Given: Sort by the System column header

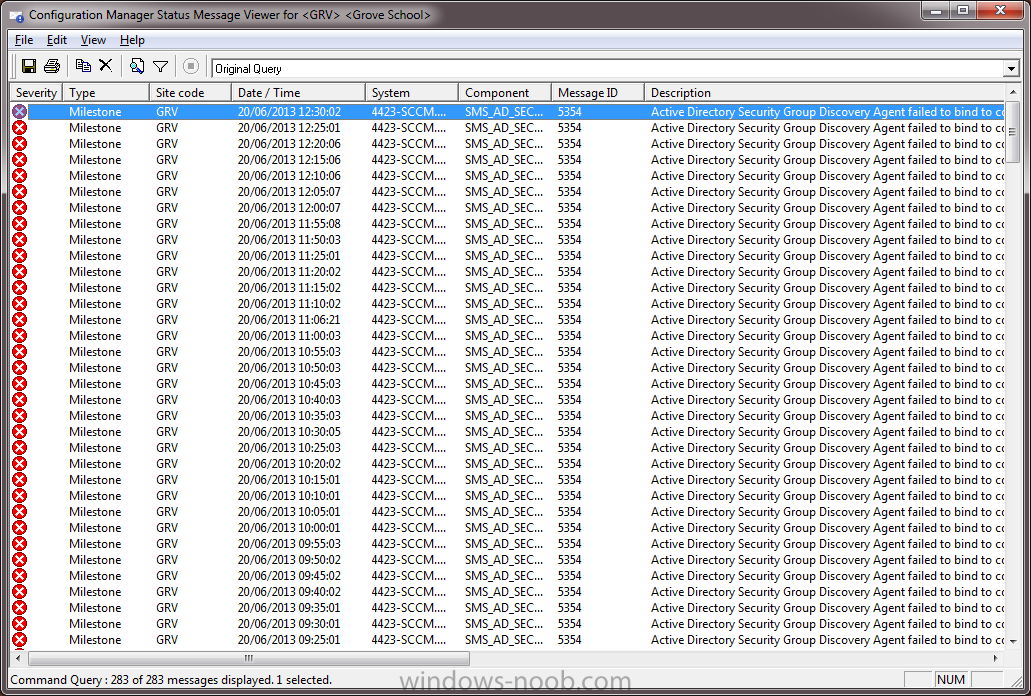Looking at the screenshot, I should coord(411,93).
